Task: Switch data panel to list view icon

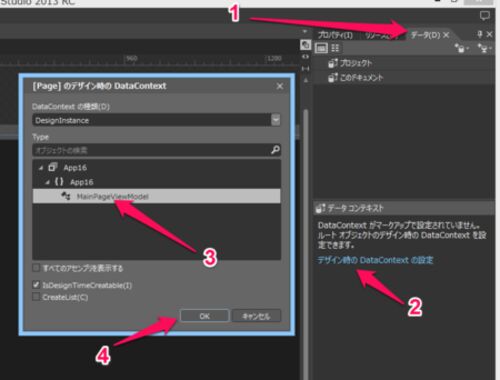Action: [x=321, y=48]
